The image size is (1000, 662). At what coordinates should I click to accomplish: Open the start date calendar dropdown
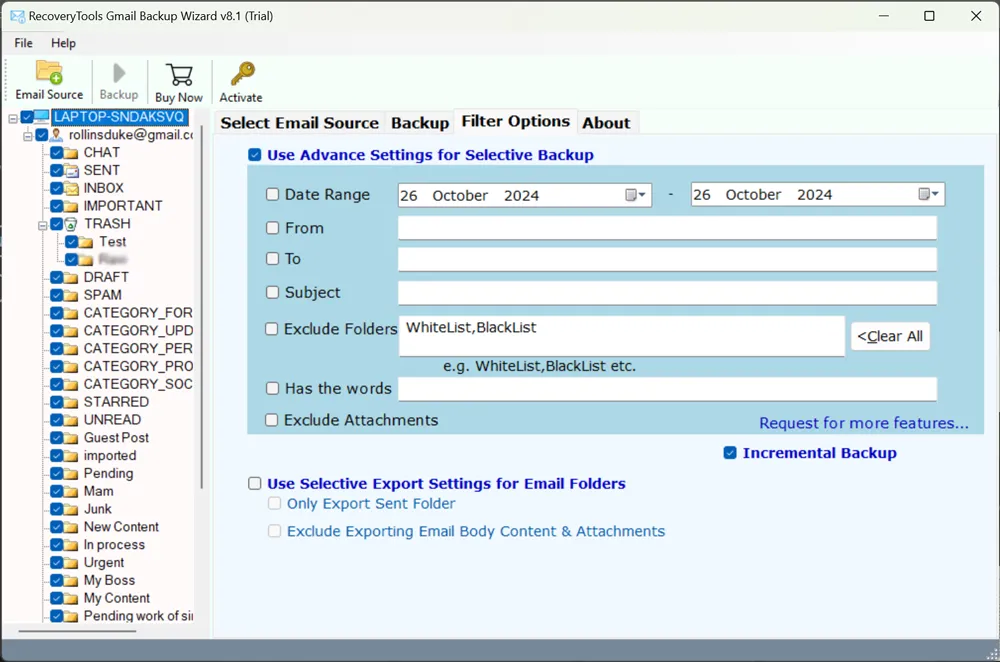pos(636,195)
